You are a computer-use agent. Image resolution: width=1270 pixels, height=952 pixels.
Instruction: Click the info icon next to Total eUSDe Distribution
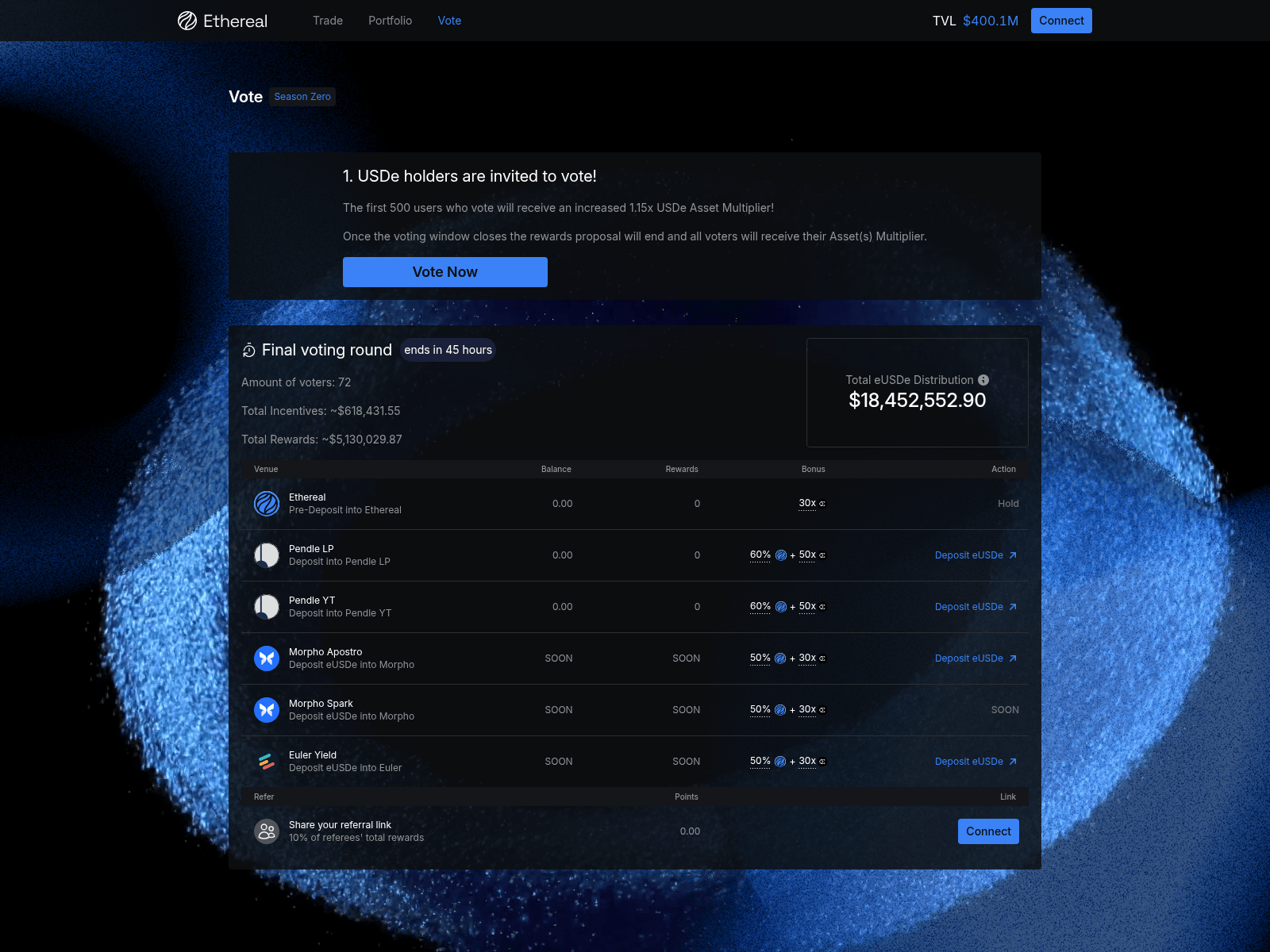point(983,380)
